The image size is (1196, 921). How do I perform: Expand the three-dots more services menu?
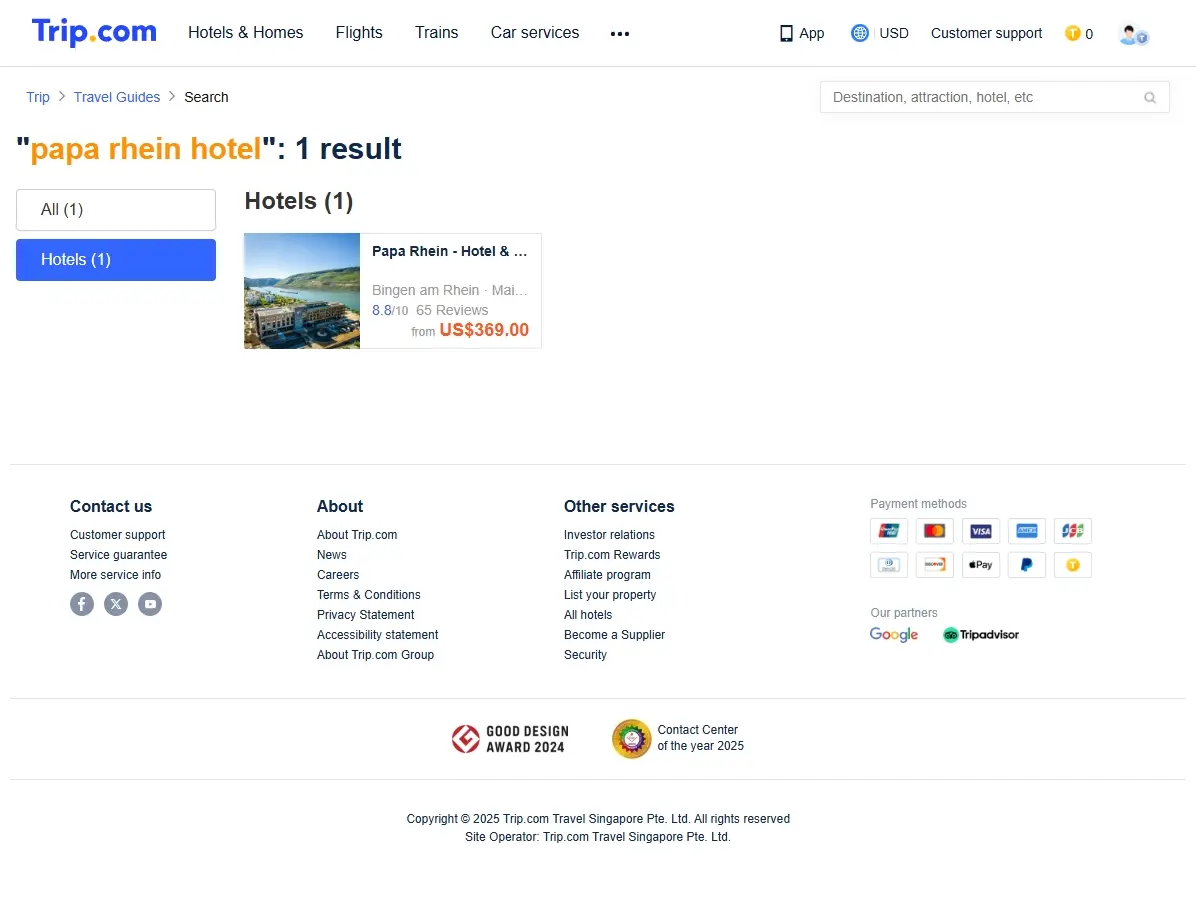pyautogui.click(x=620, y=34)
